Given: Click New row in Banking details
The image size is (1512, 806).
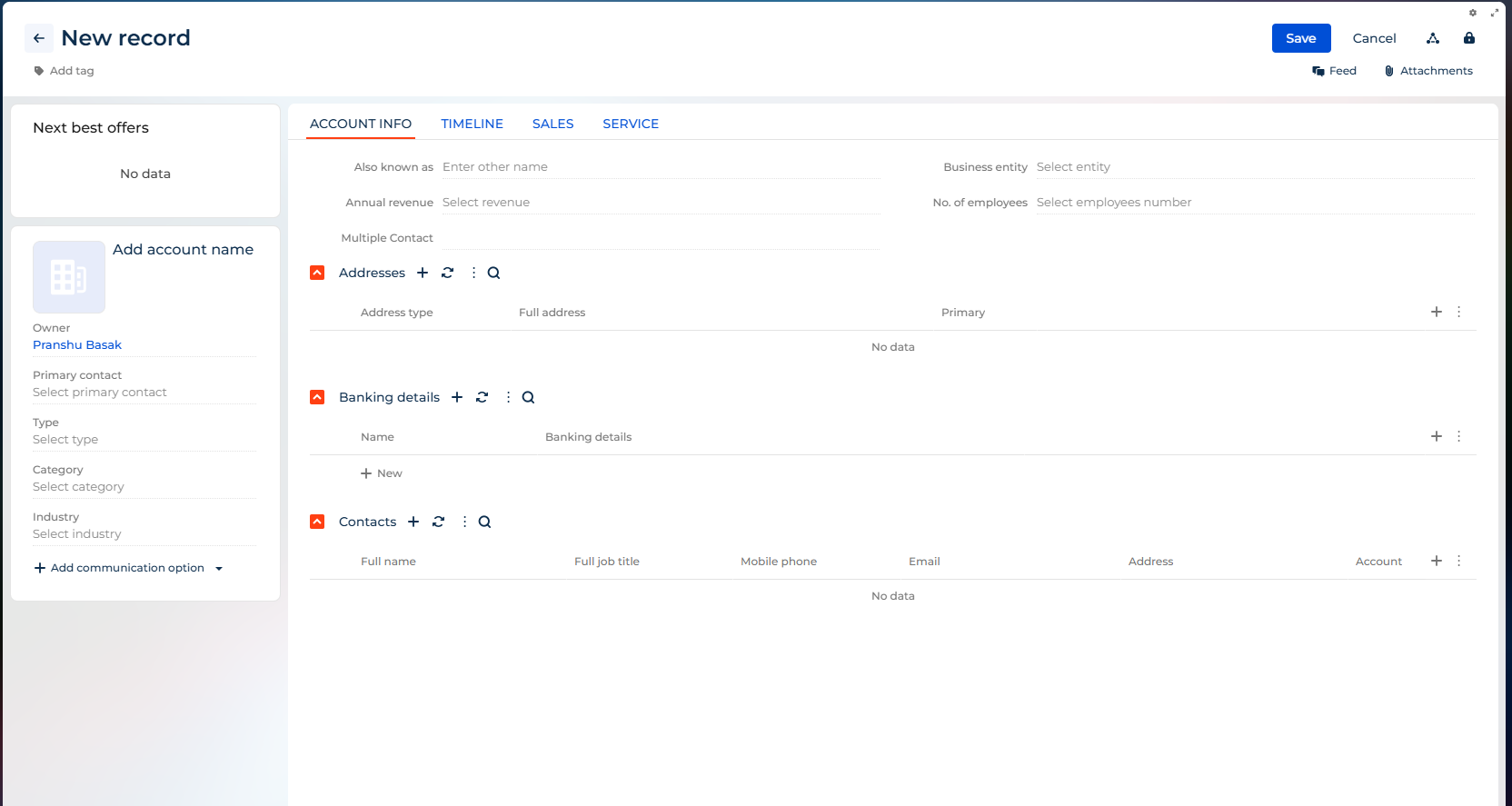Looking at the screenshot, I should (x=382, y=473).
